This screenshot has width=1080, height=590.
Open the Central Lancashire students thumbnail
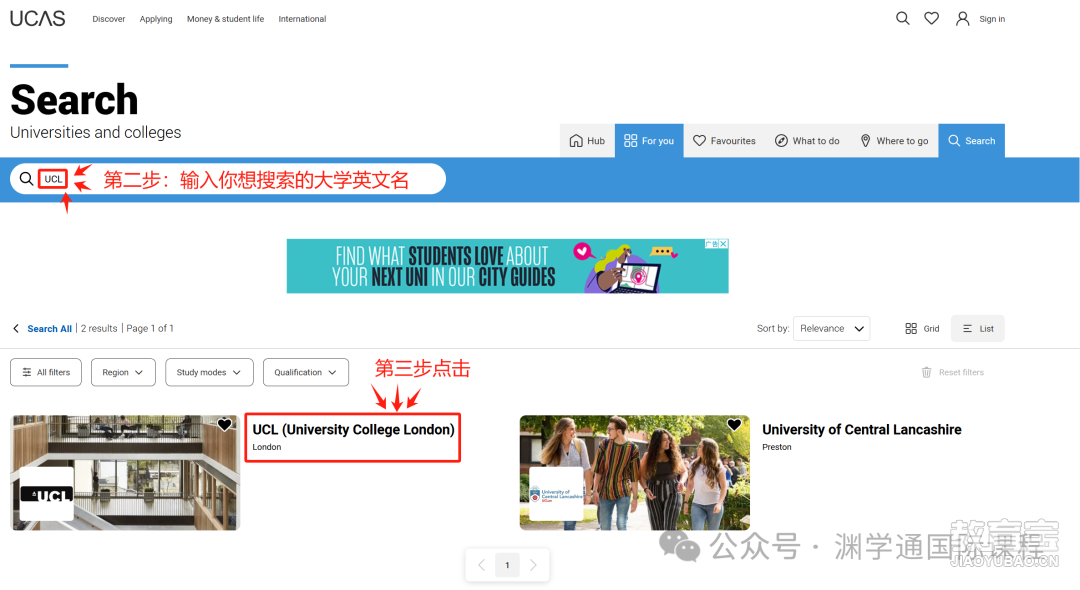[634, 472]
